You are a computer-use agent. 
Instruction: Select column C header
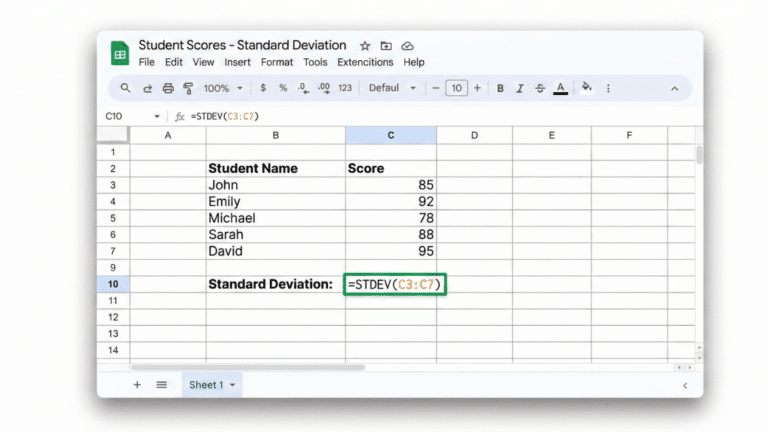pyautogui.click(x=391, y=135)
